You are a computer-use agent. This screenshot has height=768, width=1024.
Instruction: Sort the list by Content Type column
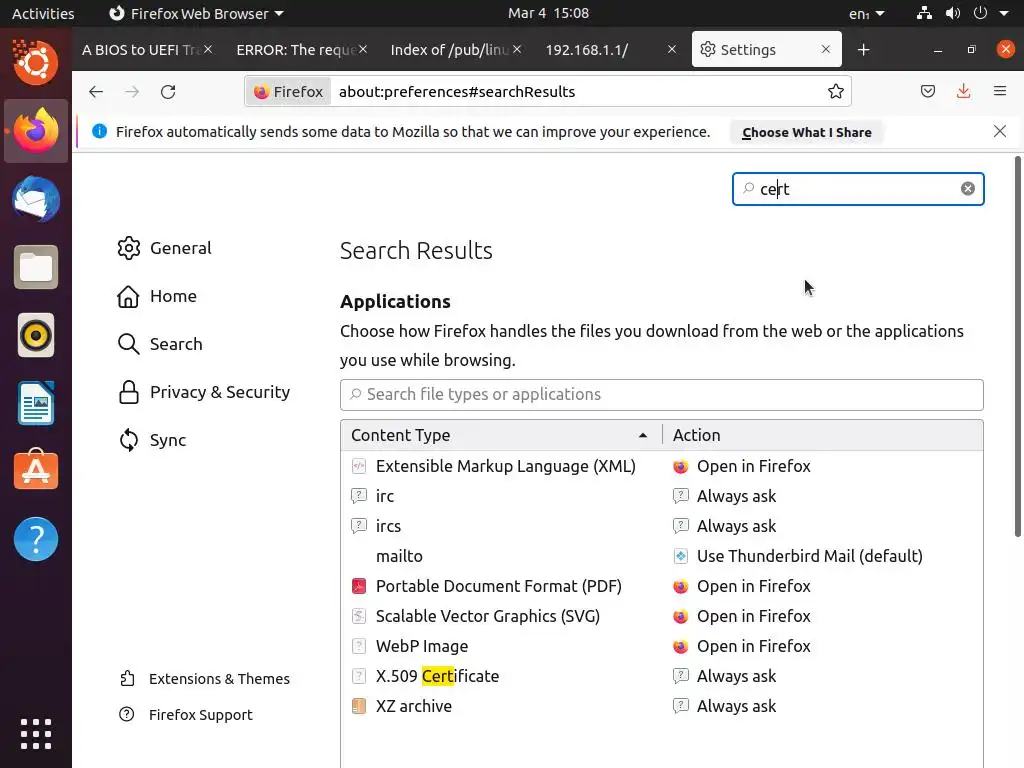pyautogui.click(x=500, y=435)
